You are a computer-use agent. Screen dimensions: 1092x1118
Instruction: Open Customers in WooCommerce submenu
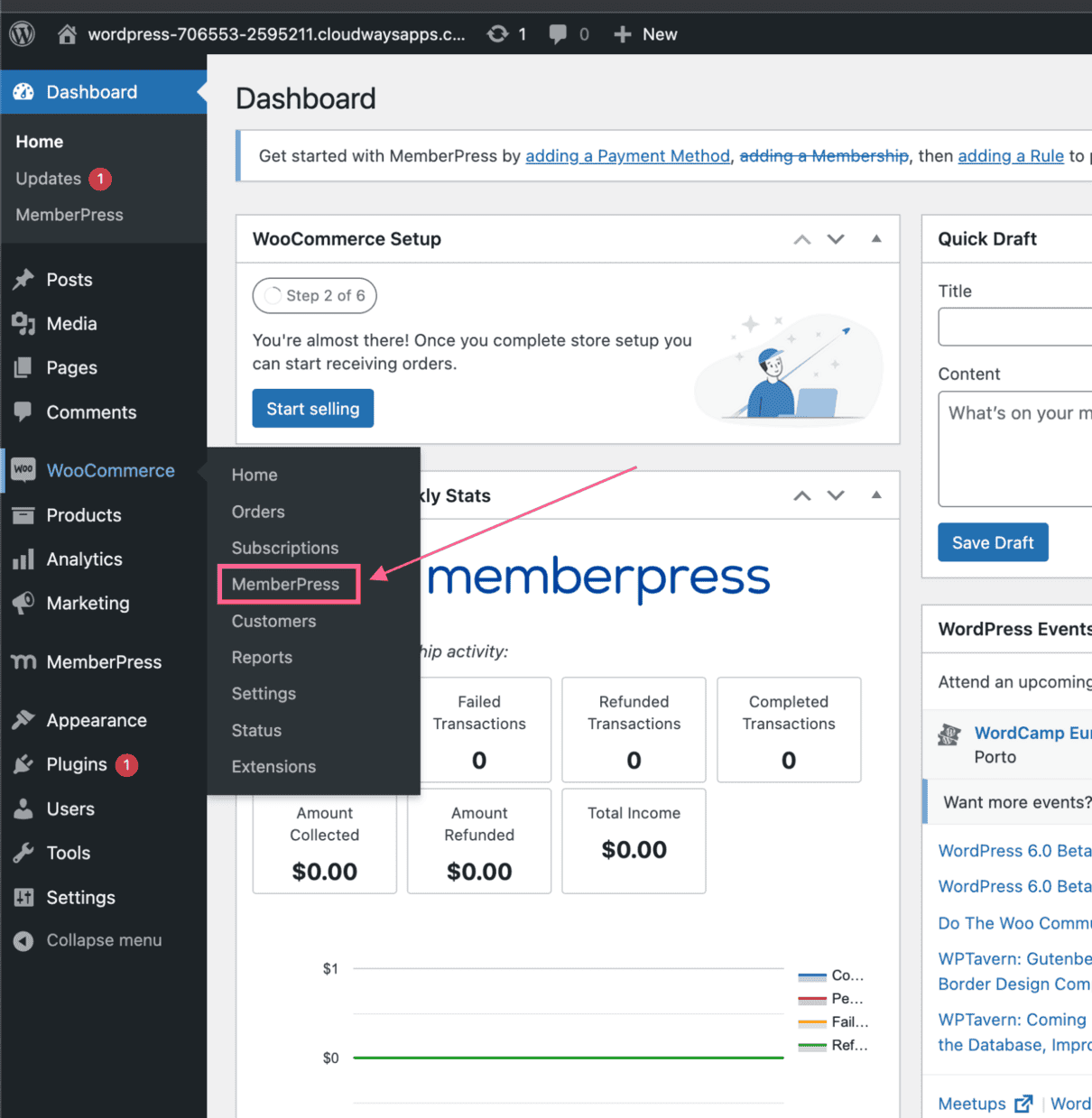pos(273,621)
